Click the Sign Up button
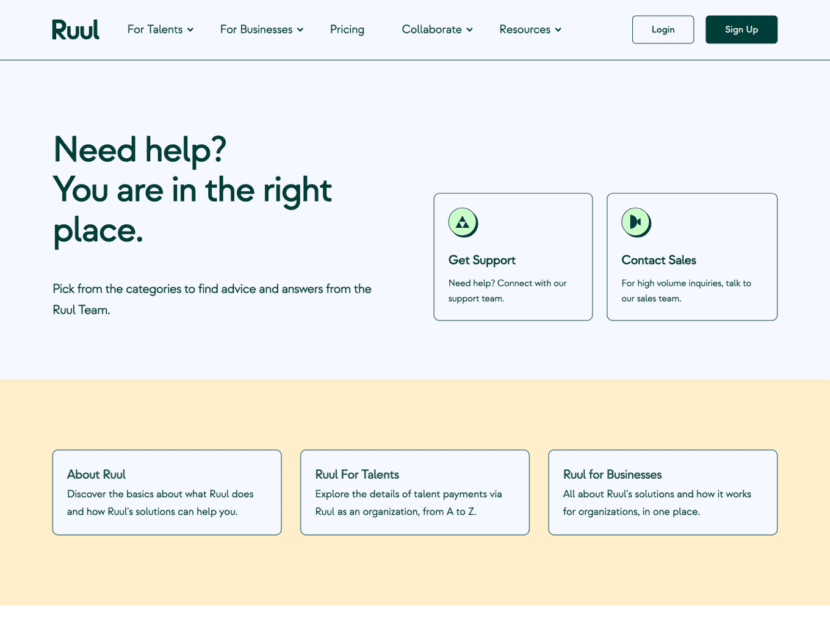The height and width of the screenshot is (623, 830). tap(741, 29)
